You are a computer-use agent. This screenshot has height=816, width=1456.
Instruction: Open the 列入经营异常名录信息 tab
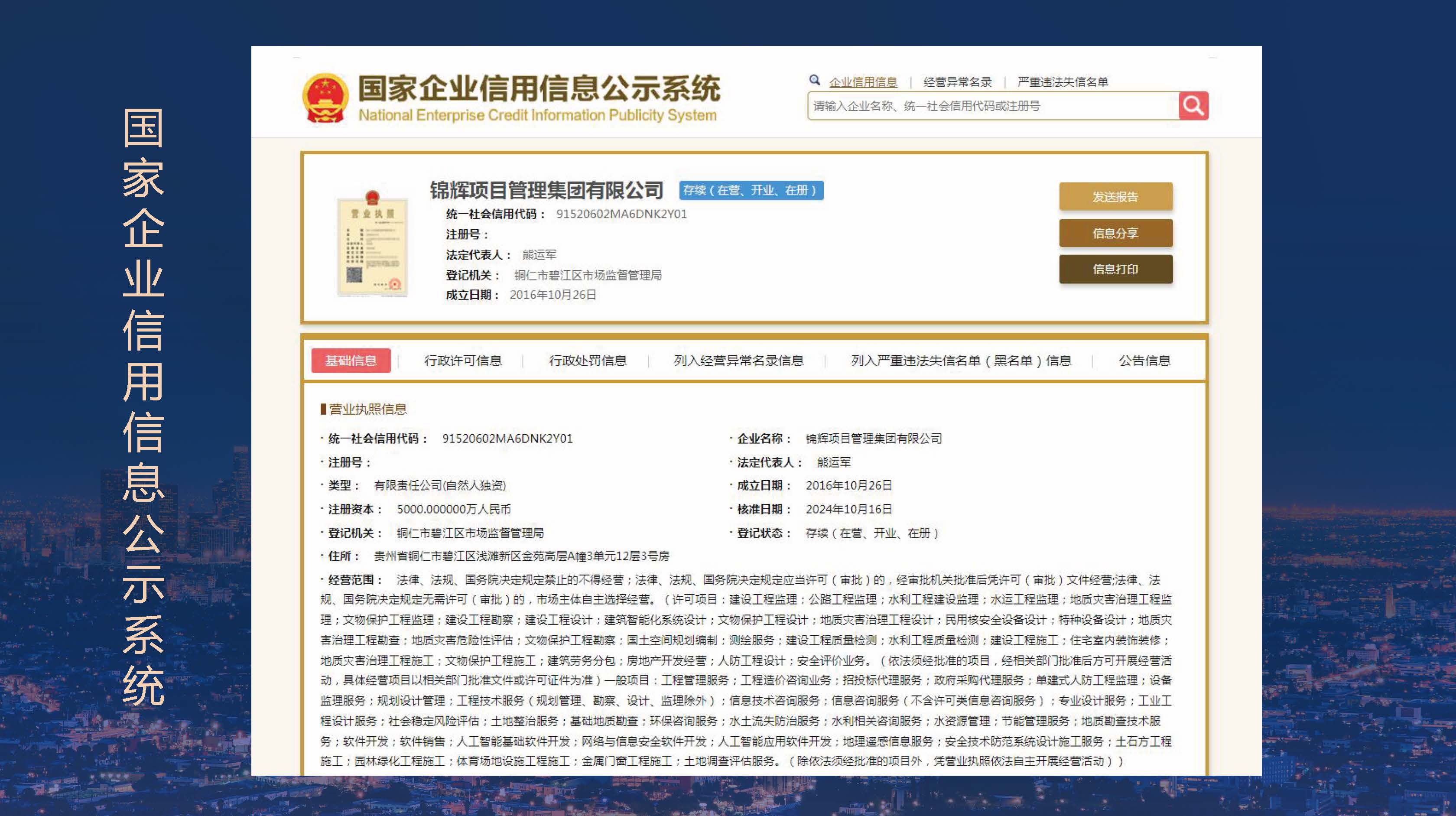click(739, 361)
